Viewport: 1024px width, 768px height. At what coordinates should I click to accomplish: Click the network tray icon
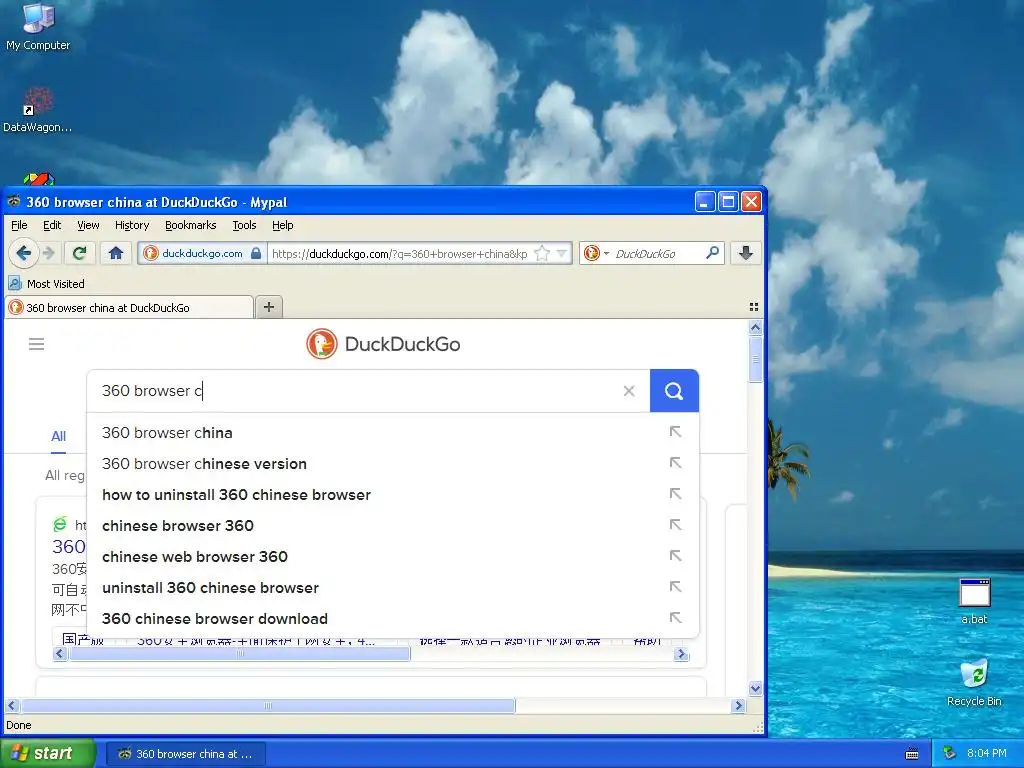[x=949, y=753]
